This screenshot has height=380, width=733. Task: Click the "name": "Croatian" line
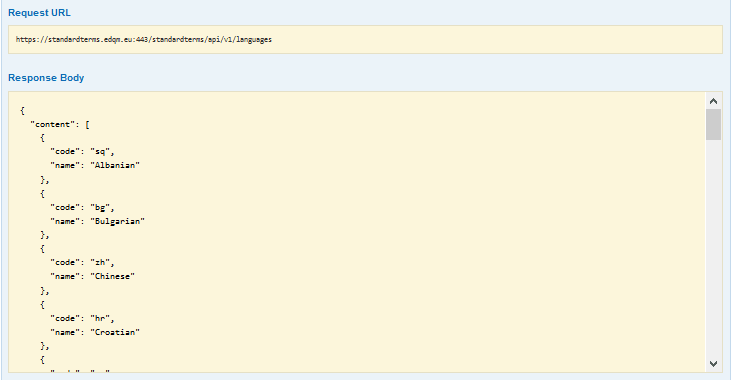95,332
